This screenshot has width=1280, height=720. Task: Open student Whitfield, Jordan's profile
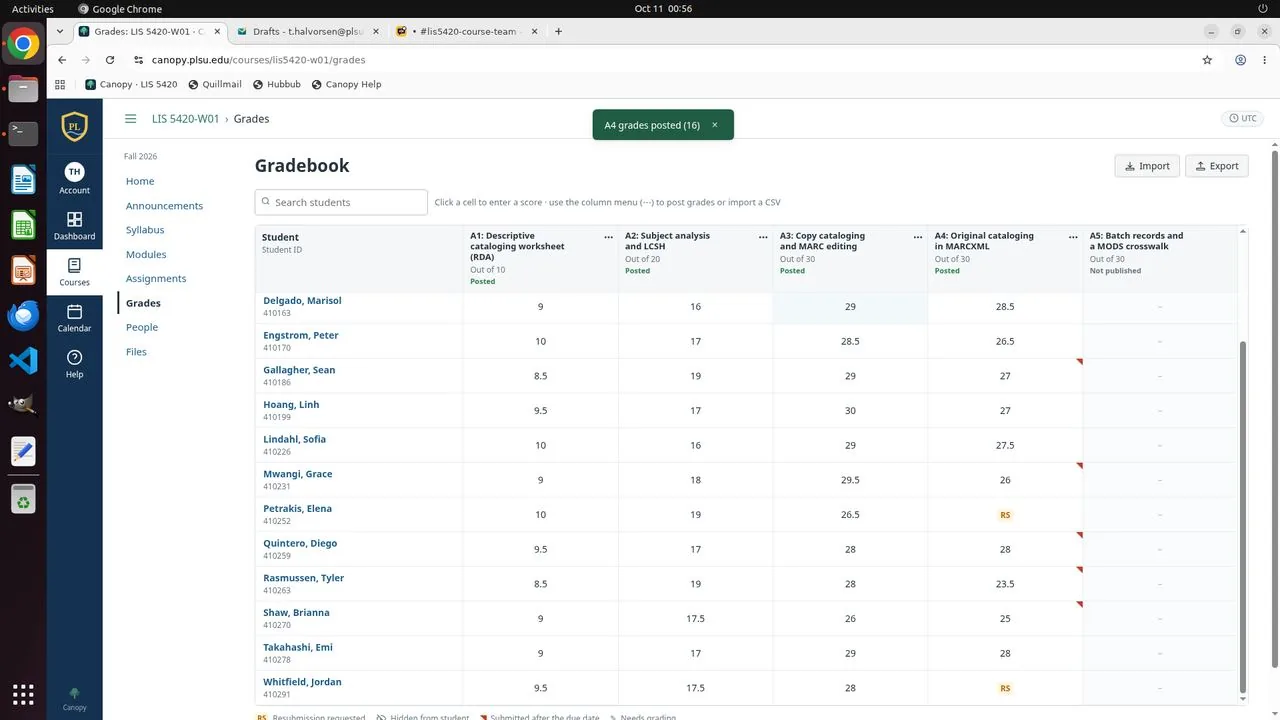pos(302,682)
